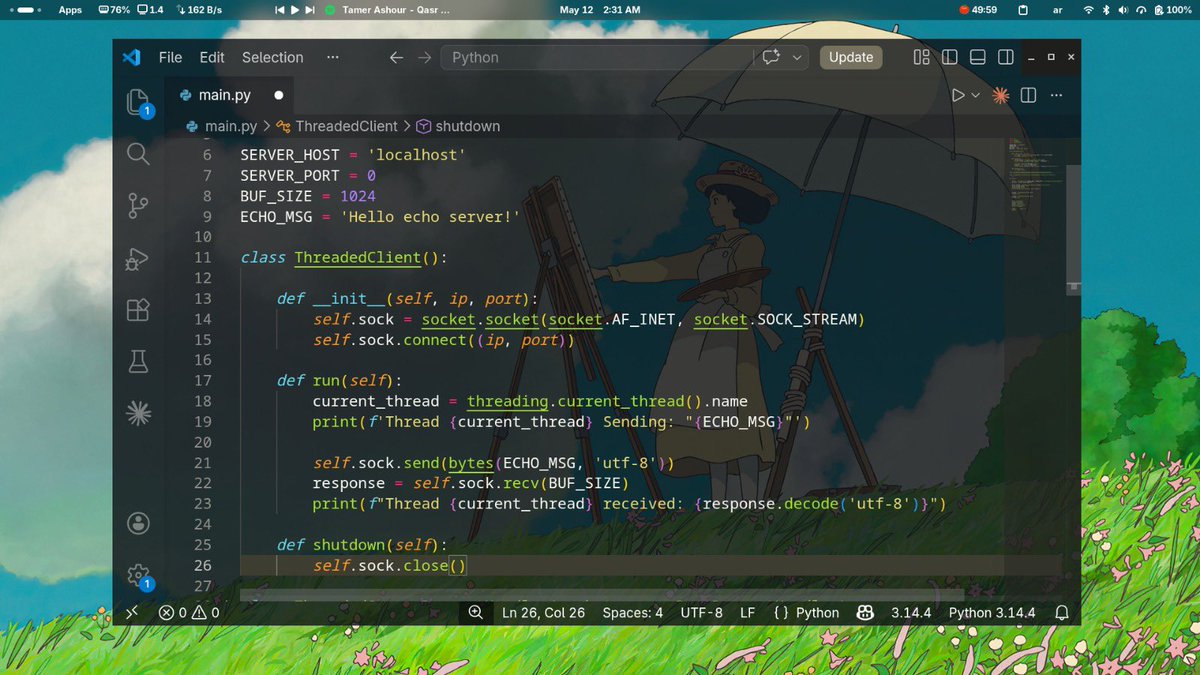The width and height of the screenshot is (1200, 675).
Task: Open the Claude starburst view in activity bar
Action: click(138, 413)
